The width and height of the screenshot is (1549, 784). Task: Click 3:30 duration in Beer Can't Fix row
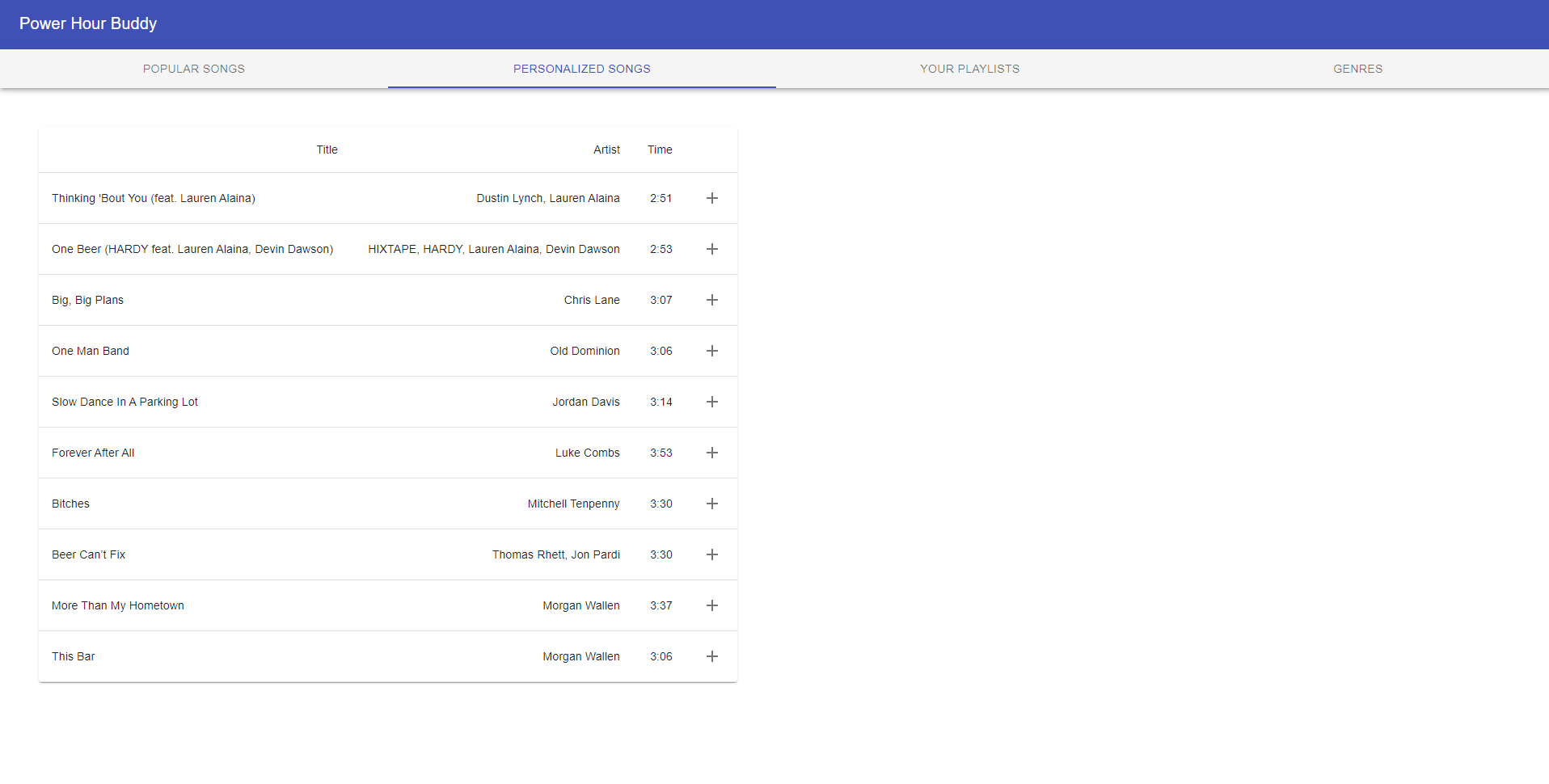pos(661,554)
